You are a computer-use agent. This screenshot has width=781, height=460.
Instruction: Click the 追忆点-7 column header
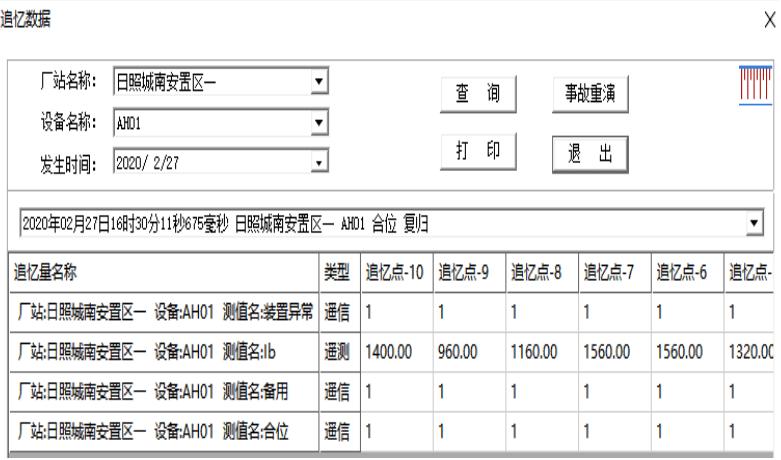click(x=615, y=272)
